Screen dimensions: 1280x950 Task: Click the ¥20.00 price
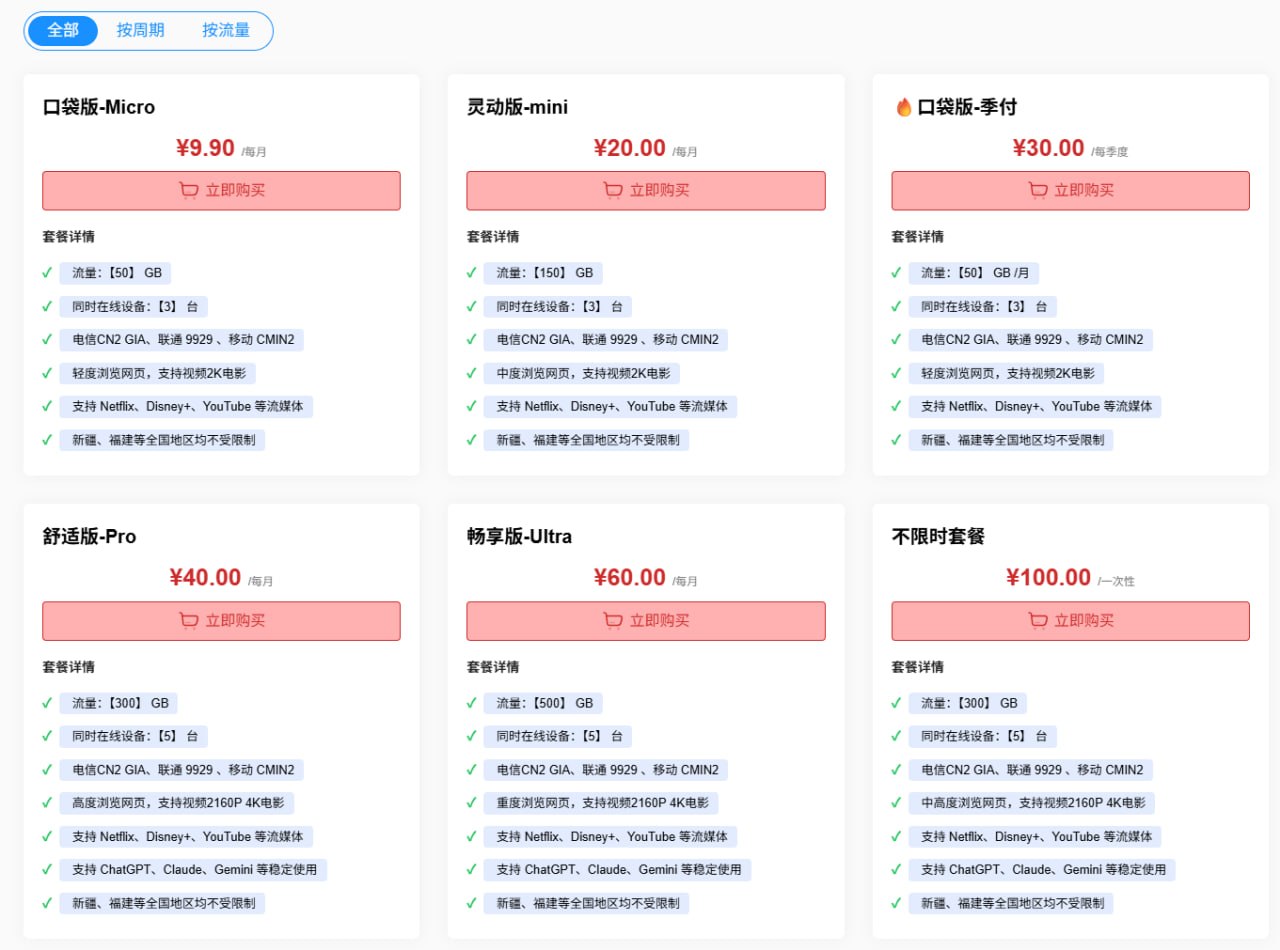coord(629,148)
